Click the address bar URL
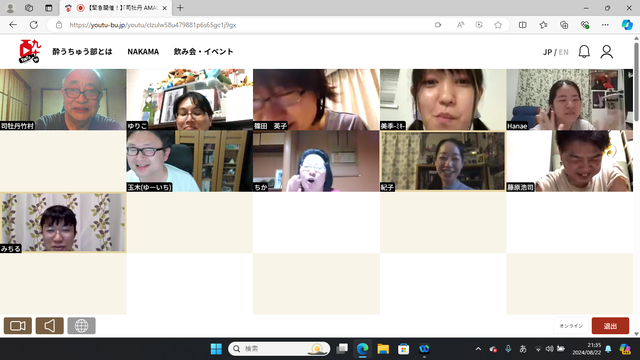Image resolution: width=640 pixels, height=360 pixels. (x=153, y=25)
